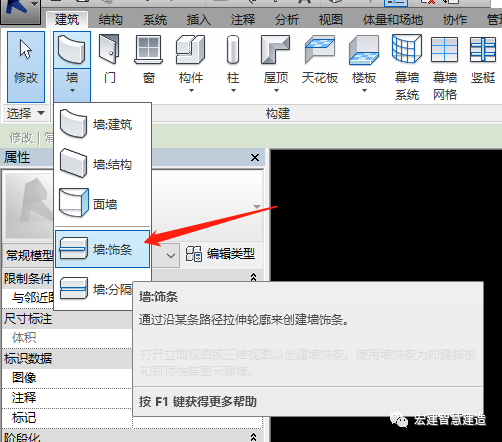Viewport: 502px width, 442px height.
Task: Open the type selector dropdown chevron
Action: [x=171, y=256]
